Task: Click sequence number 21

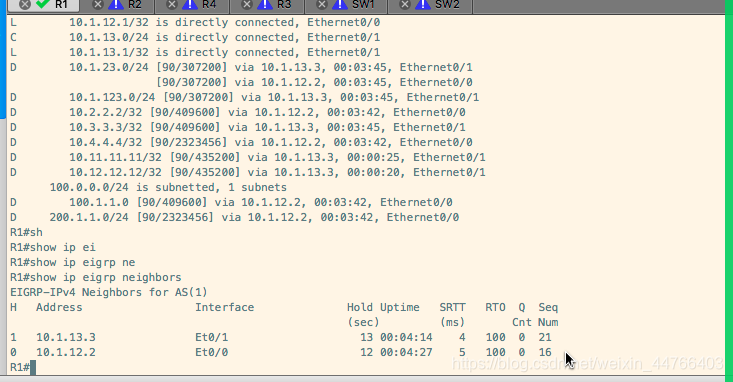Action: point(545,337)
